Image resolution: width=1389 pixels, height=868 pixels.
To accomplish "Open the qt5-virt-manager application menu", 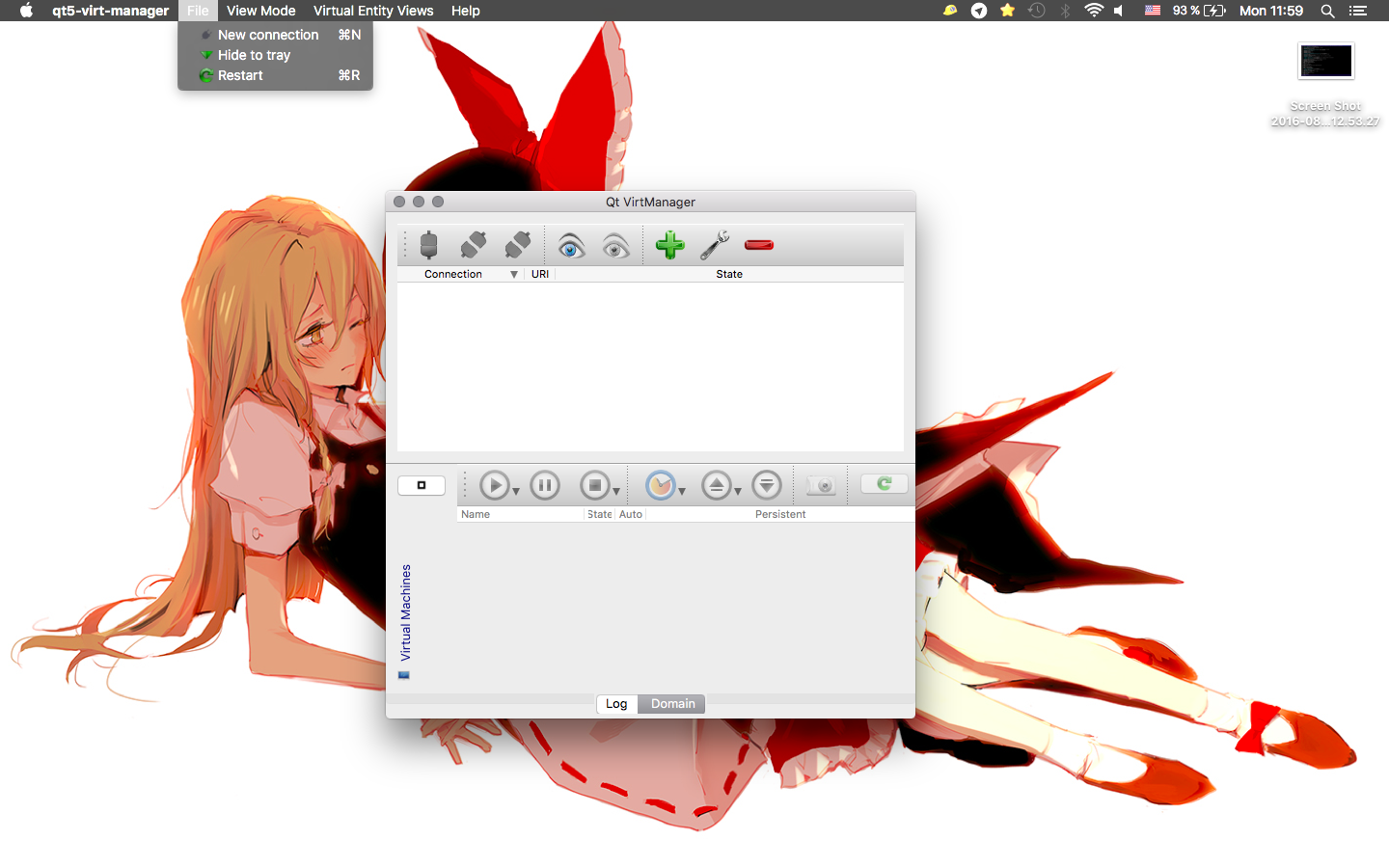I will click(x=111, y=11).
